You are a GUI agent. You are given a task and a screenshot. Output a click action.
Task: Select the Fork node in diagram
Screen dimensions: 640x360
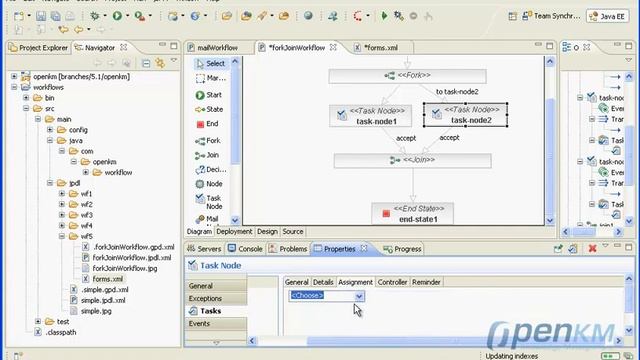[x=407, y=76]
